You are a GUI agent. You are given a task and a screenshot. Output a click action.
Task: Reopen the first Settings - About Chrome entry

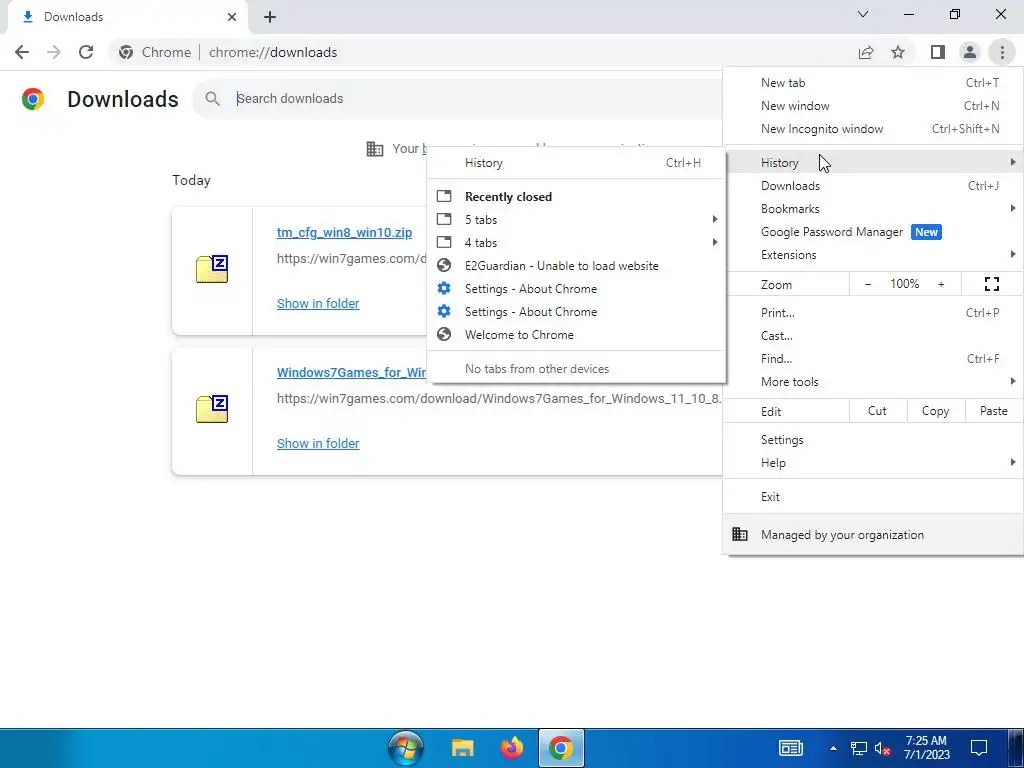tap(576, 289)
